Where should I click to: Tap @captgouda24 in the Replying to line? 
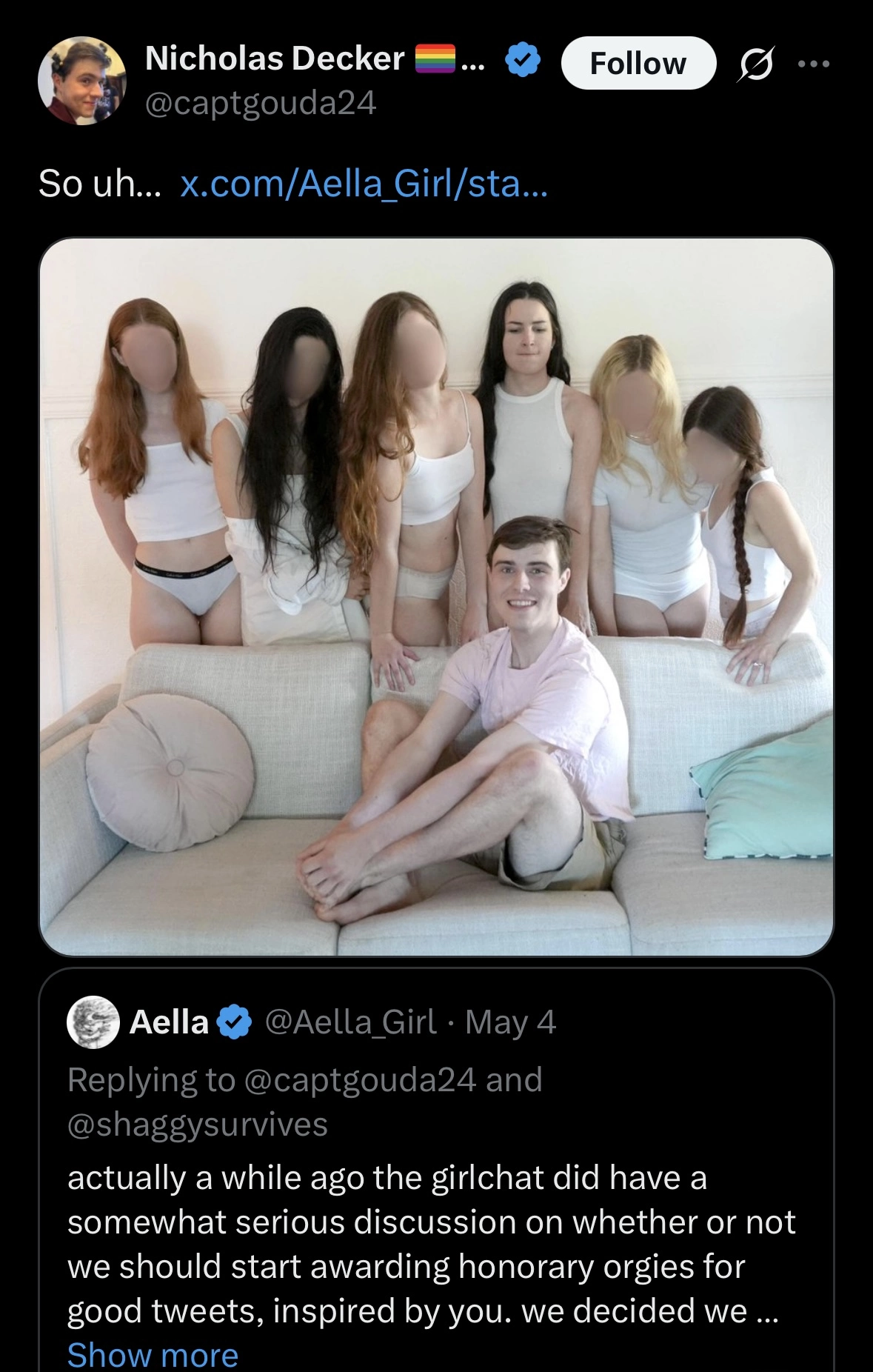[359, 1080]
